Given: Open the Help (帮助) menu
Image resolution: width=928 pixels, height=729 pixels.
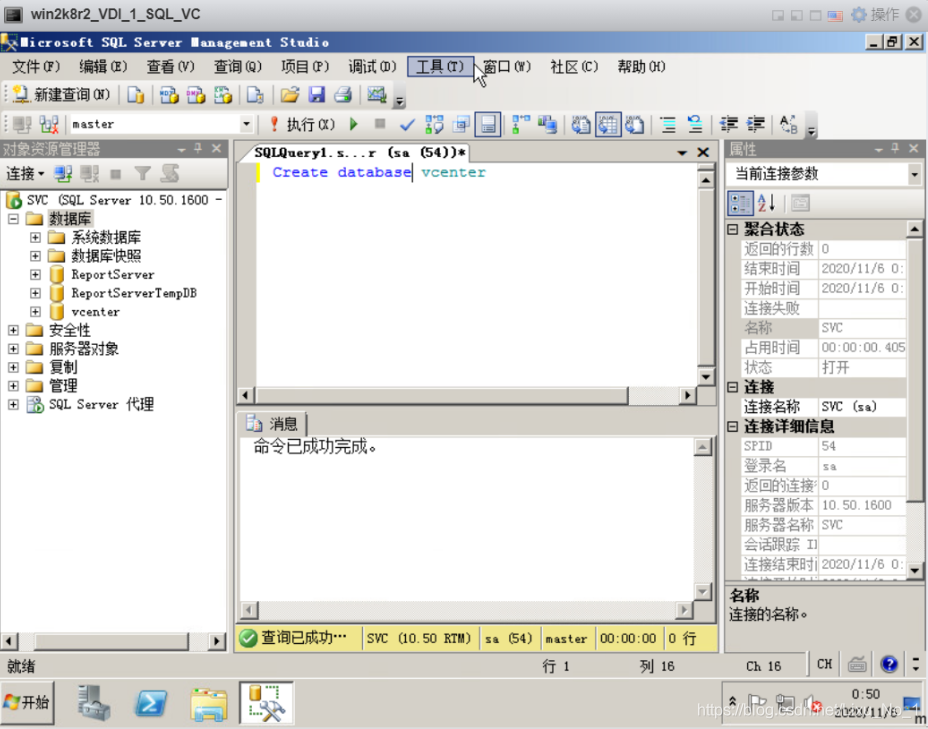Looking at the screenshot, I should [642, 67].
